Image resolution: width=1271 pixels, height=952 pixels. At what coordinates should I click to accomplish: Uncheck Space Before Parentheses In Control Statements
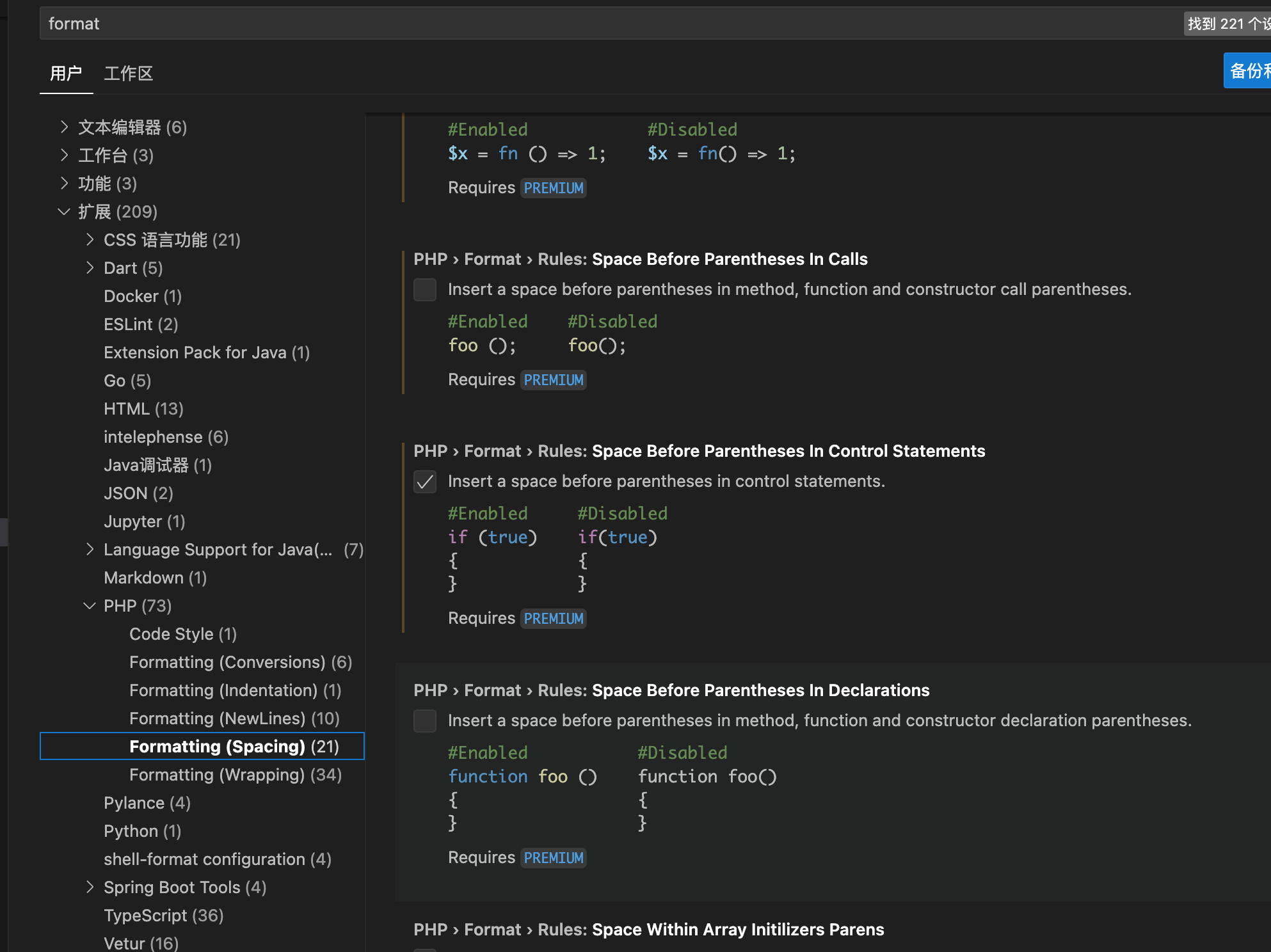tap(425, 482)
